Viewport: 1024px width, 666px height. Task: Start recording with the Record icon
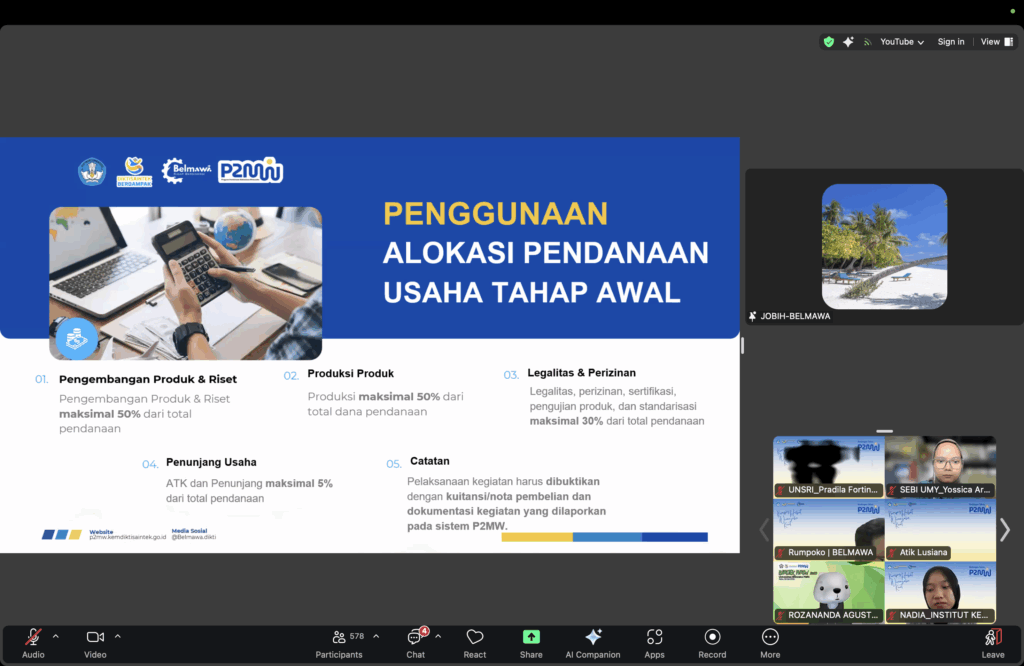click(x=712, y=637)
